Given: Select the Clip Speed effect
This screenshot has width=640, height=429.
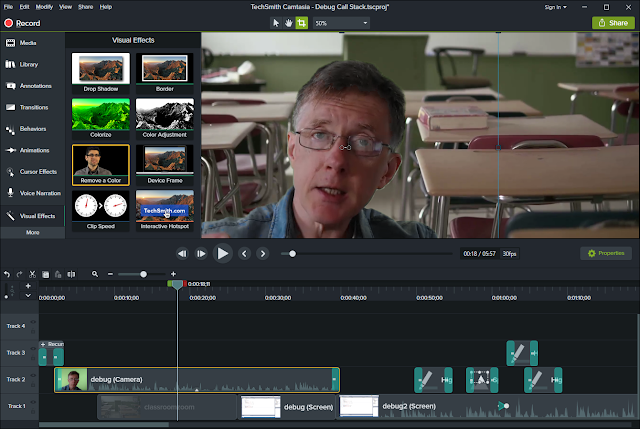Looking at the screenshot, I should (101, 211).
